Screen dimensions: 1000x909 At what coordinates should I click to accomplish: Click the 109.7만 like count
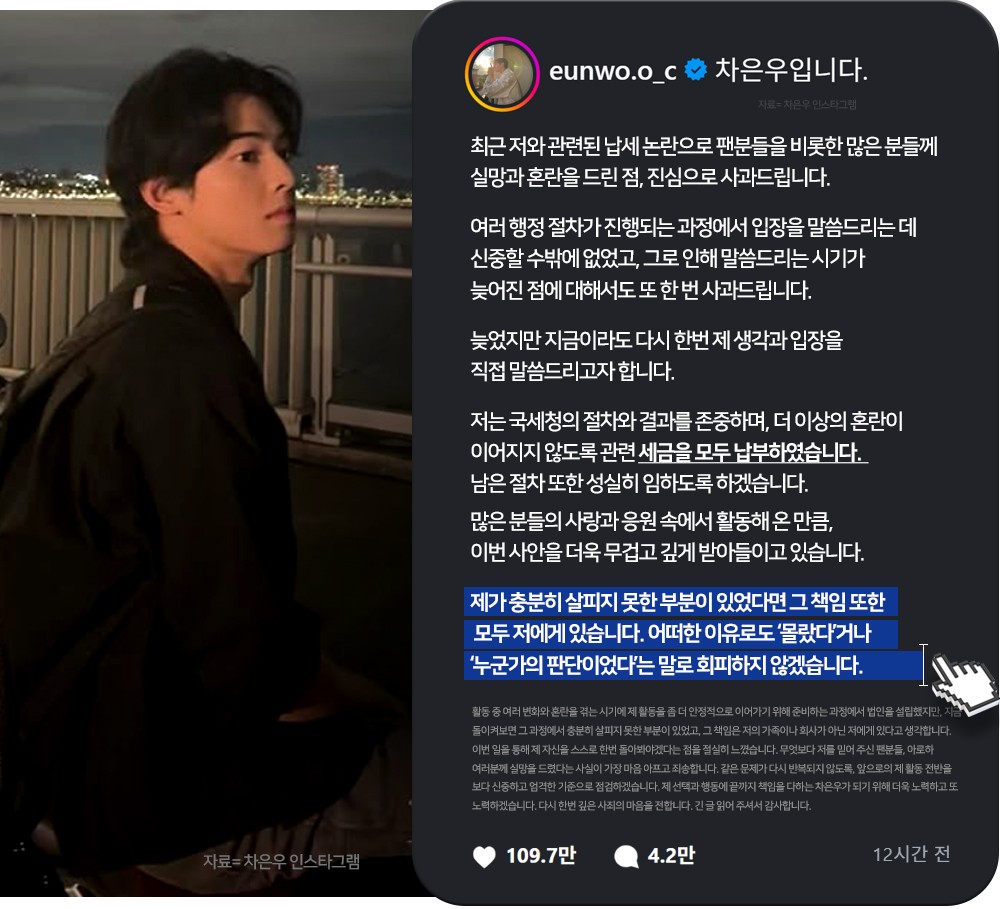[x=541, y=855]
